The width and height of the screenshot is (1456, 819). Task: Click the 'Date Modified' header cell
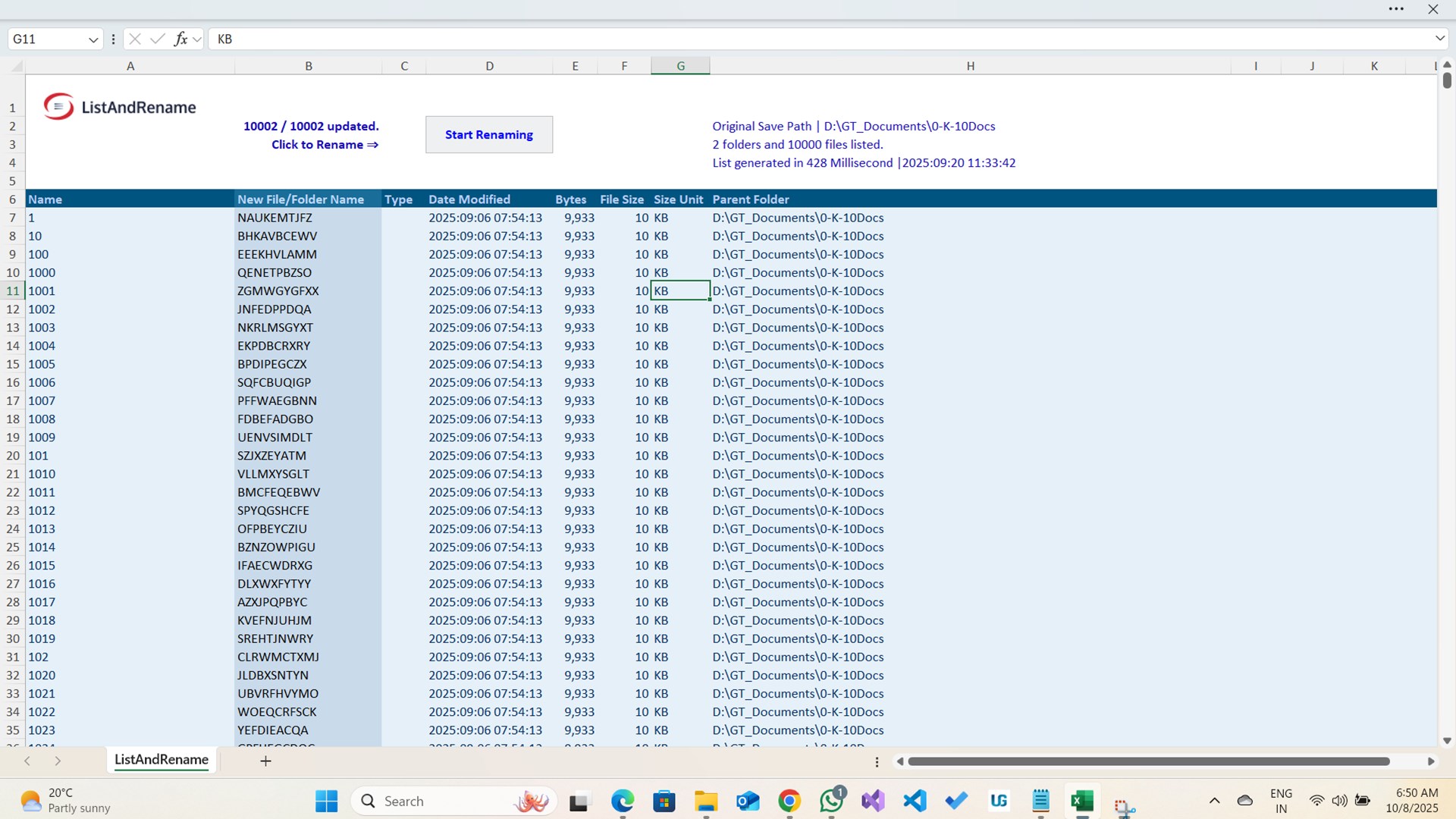point(489,199)
